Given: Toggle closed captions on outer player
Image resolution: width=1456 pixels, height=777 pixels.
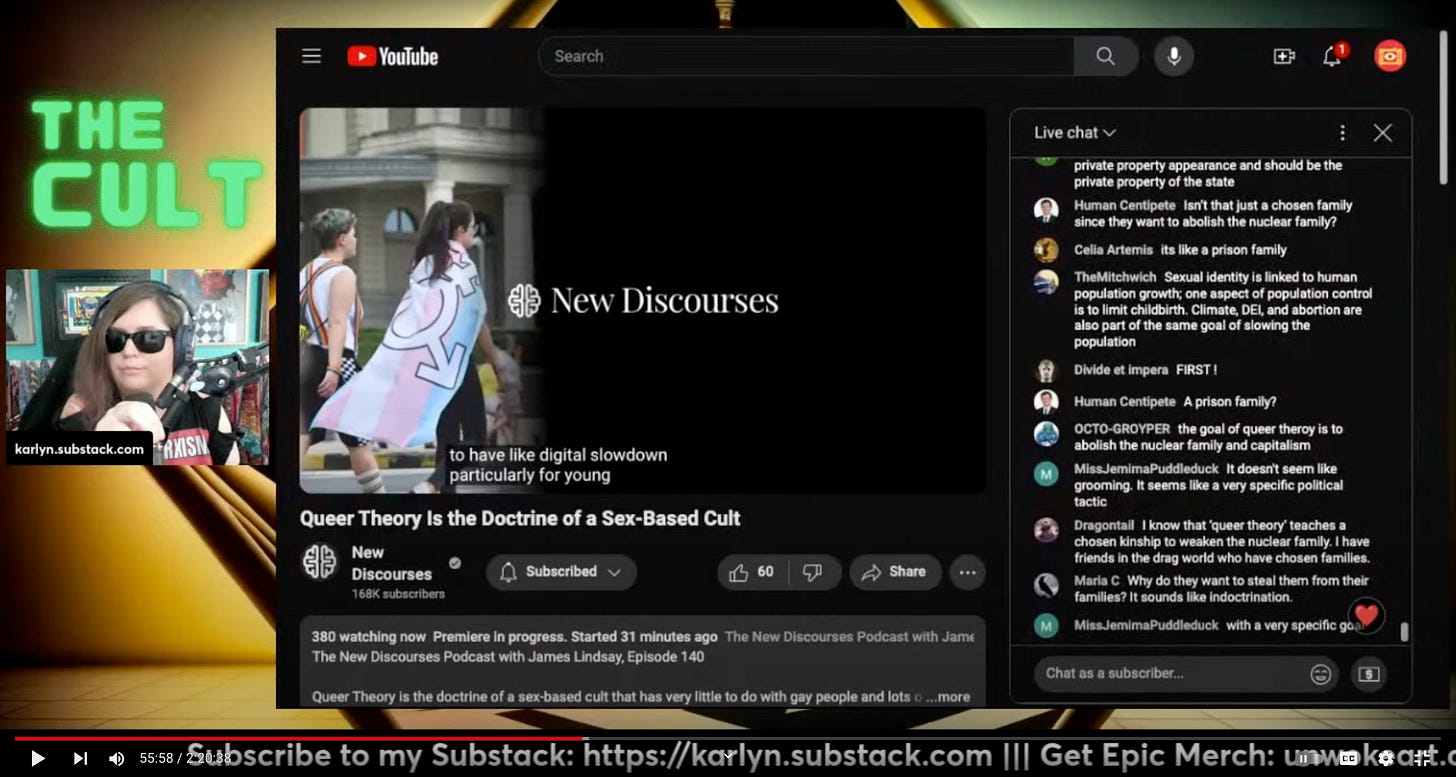Looking at the screenshot, I should click(1350, 759).
